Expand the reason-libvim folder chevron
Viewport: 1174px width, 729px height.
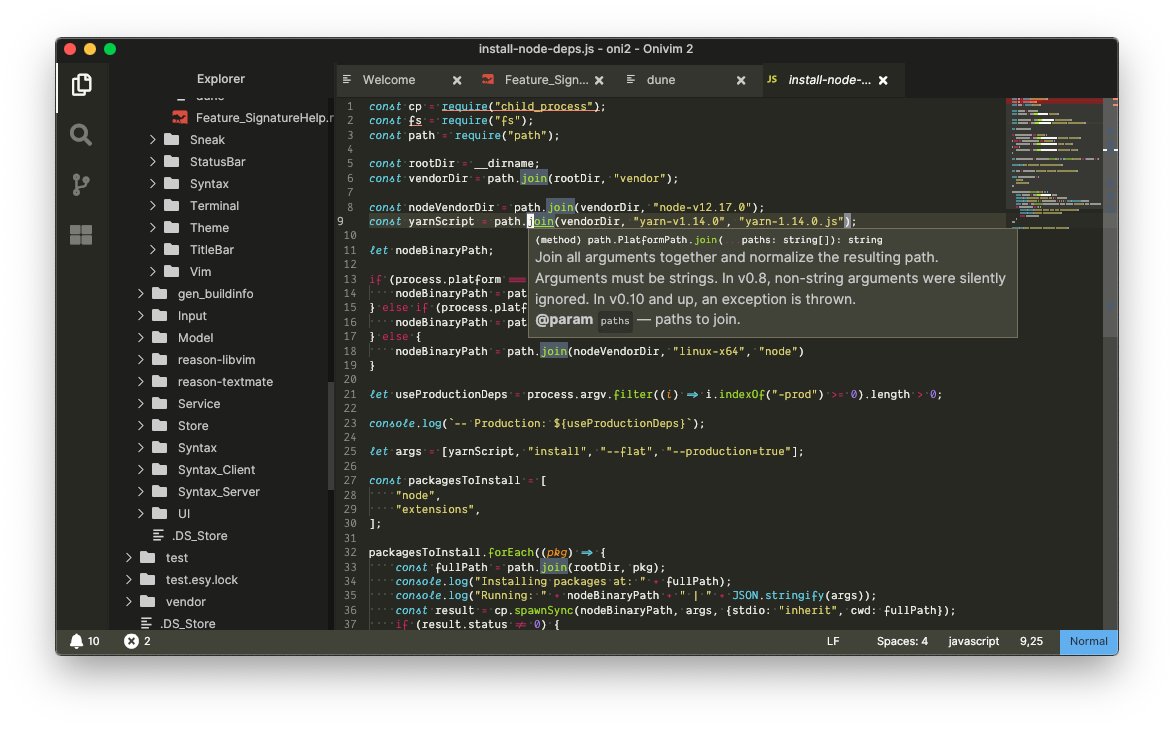(x=141, y=360)
